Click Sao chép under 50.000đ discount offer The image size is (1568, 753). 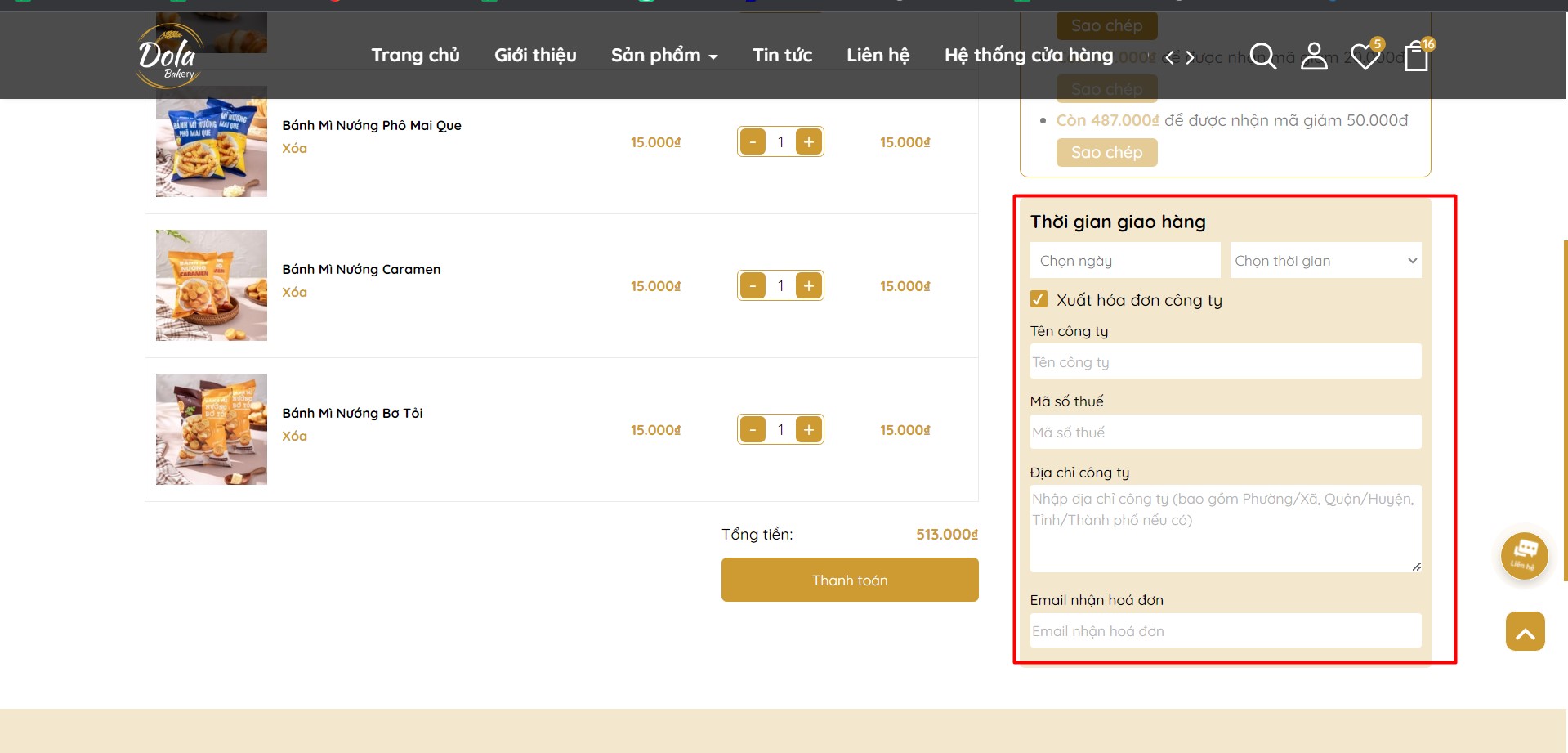click(x=1106, y=152)
